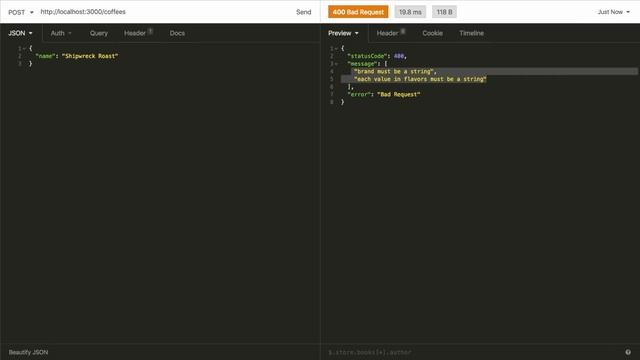
Task: Click "each value in flavors must be a string"
Action: [420, 79]
